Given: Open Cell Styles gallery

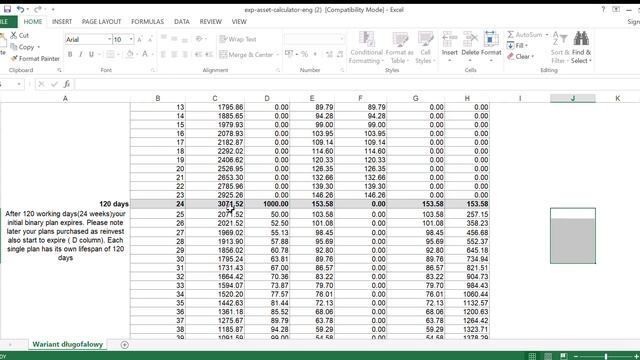Looking at the screenshot, I should [x=425, y=47].
